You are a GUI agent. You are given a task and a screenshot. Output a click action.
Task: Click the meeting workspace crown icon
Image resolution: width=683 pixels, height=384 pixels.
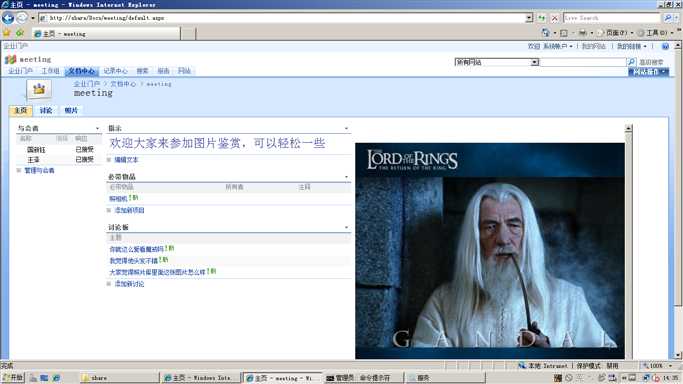coord(39,89)
